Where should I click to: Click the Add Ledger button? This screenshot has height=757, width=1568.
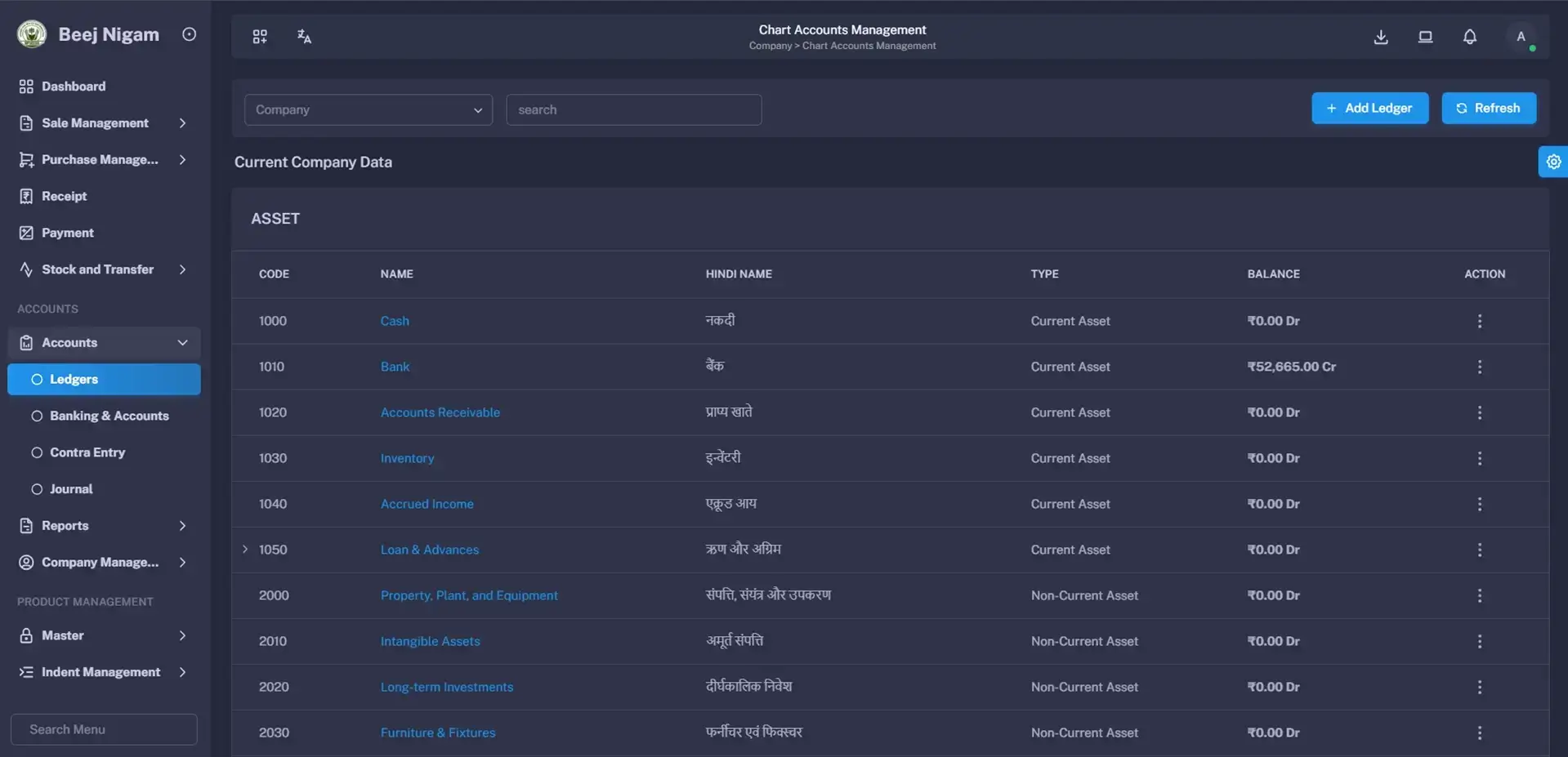pos(1369,108)
